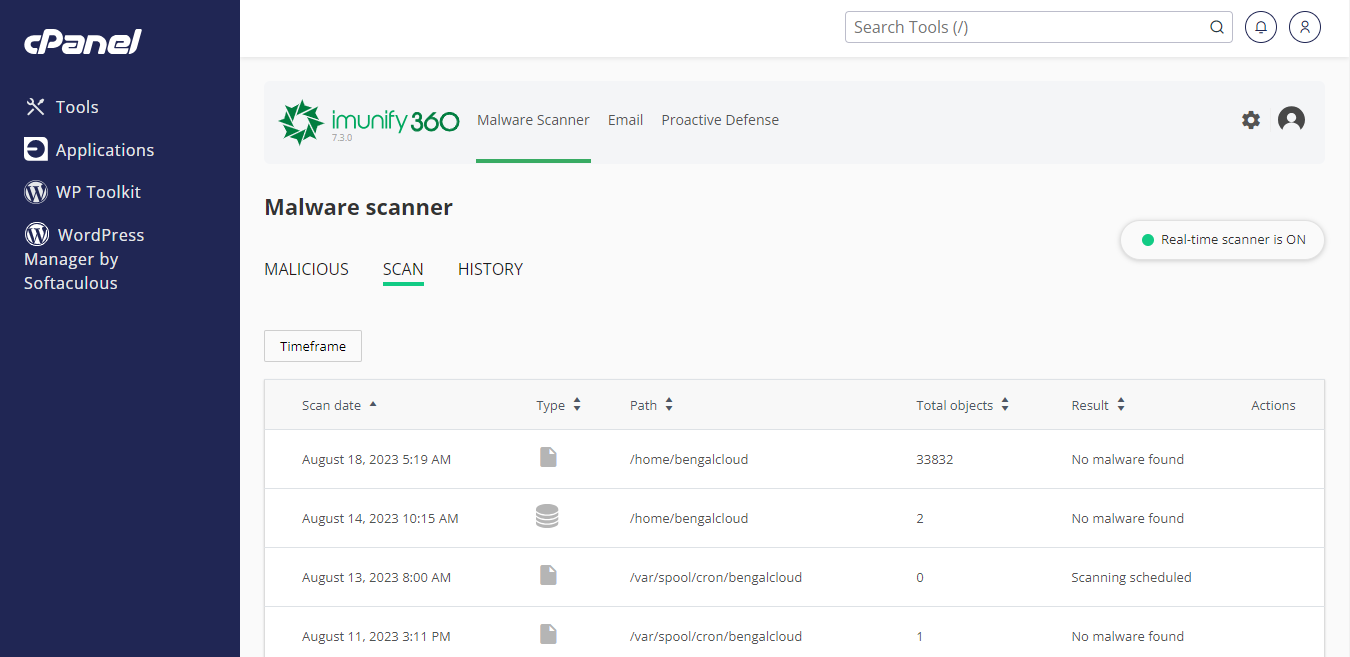
Task: Switch to the Proactive Defense tab
Action: pos(720,119)
